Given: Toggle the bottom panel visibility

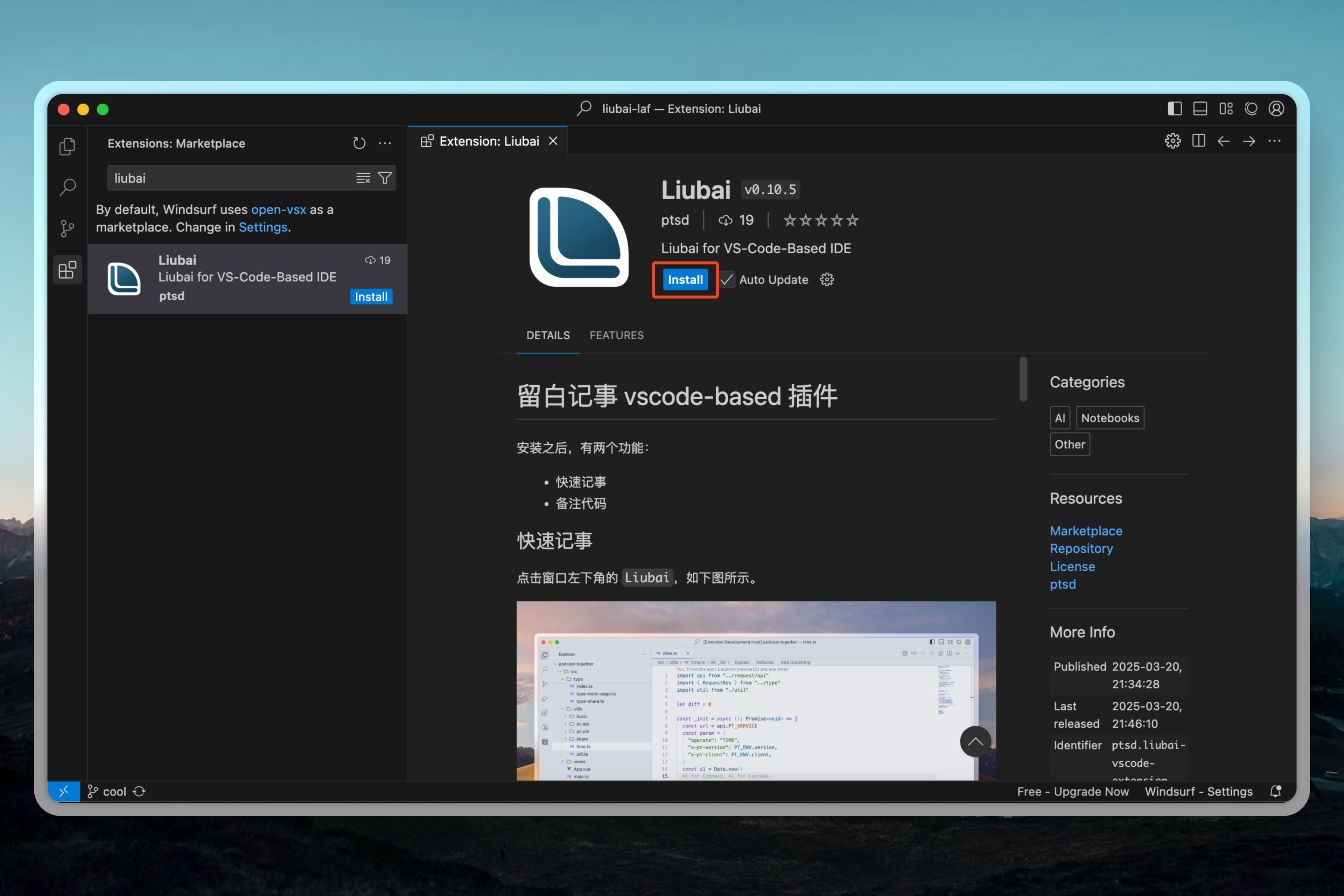Looking at the screenshot, I should coord(1200,108).
